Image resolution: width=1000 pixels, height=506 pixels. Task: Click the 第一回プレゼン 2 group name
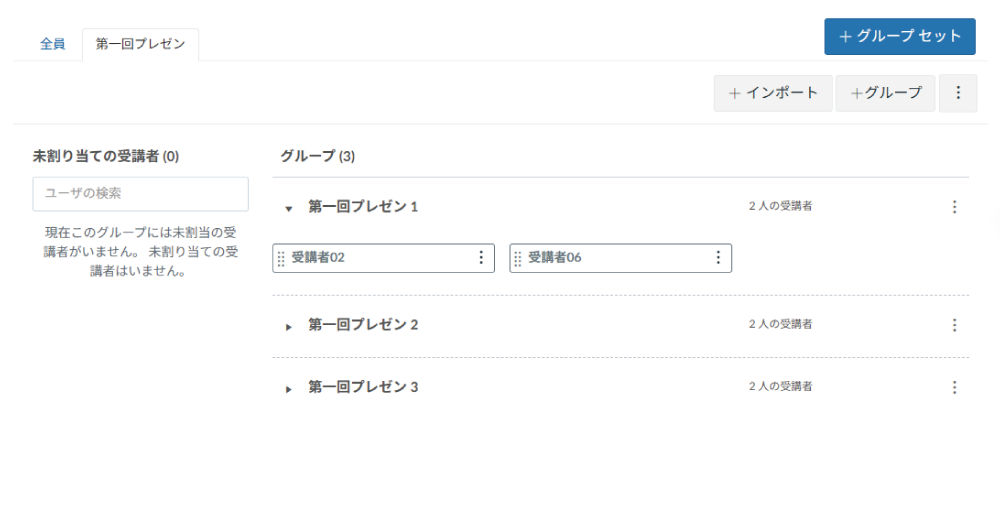(x=363, y=325)
